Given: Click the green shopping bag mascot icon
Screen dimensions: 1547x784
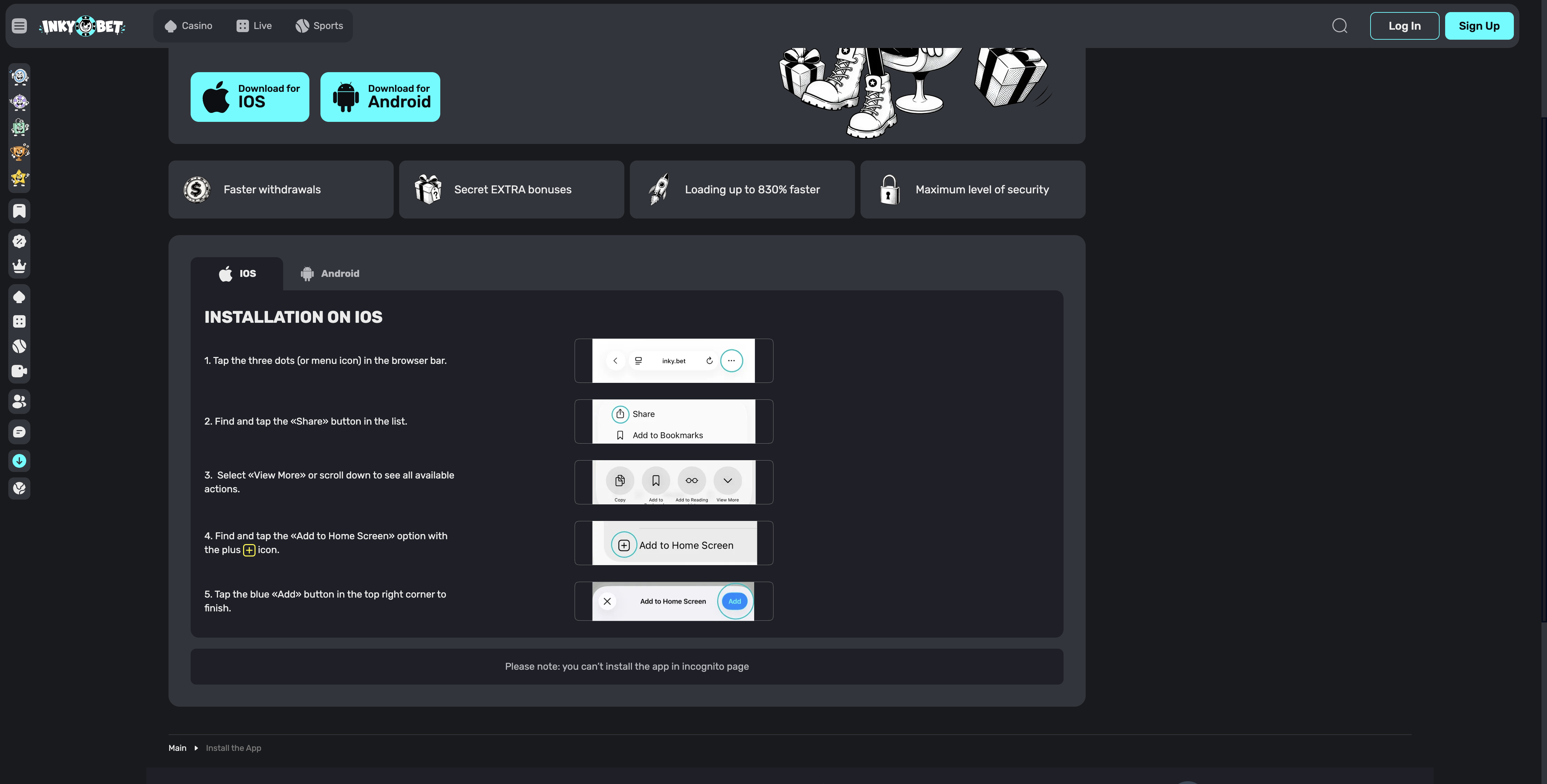Looking at the screenshot, I should point(19,127).
